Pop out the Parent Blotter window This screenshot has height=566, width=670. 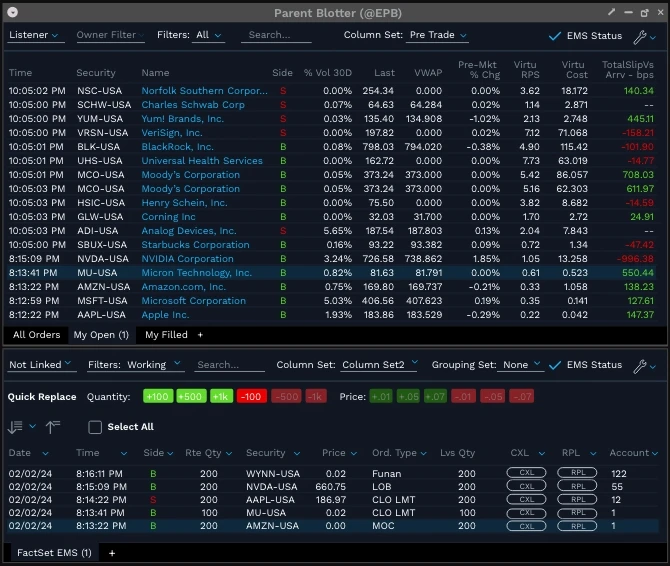[644, 13]
